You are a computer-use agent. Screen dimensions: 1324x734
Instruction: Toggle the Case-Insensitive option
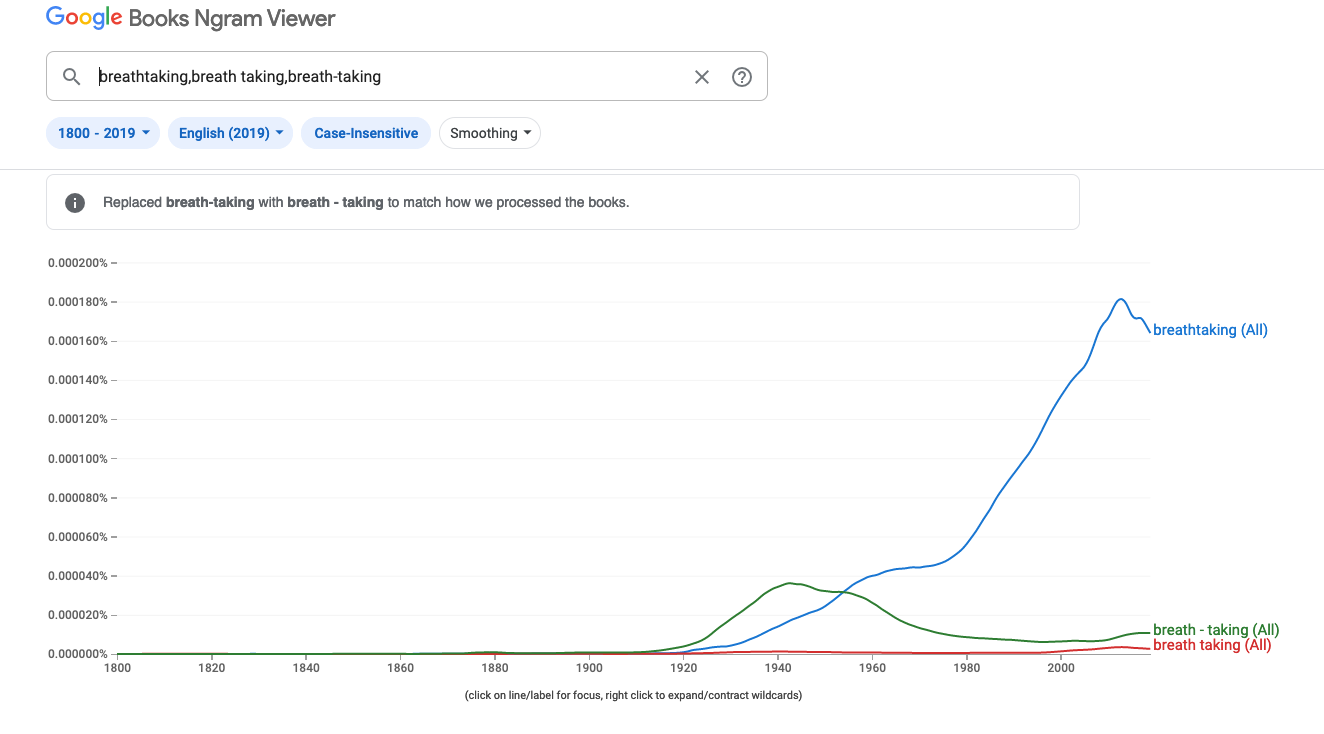tap(366, 133)
